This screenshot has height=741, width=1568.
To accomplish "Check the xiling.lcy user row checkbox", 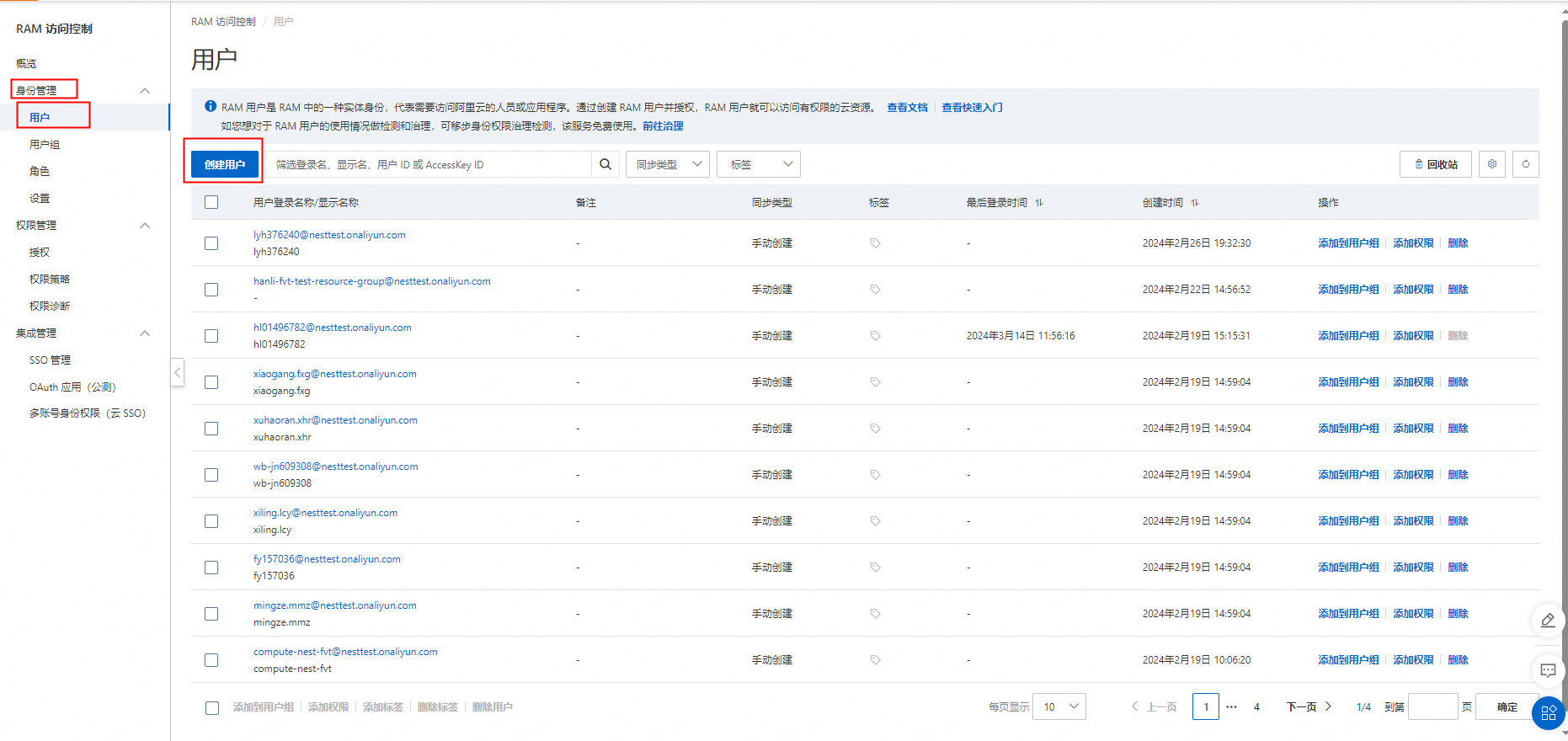I will coord(211,521).
